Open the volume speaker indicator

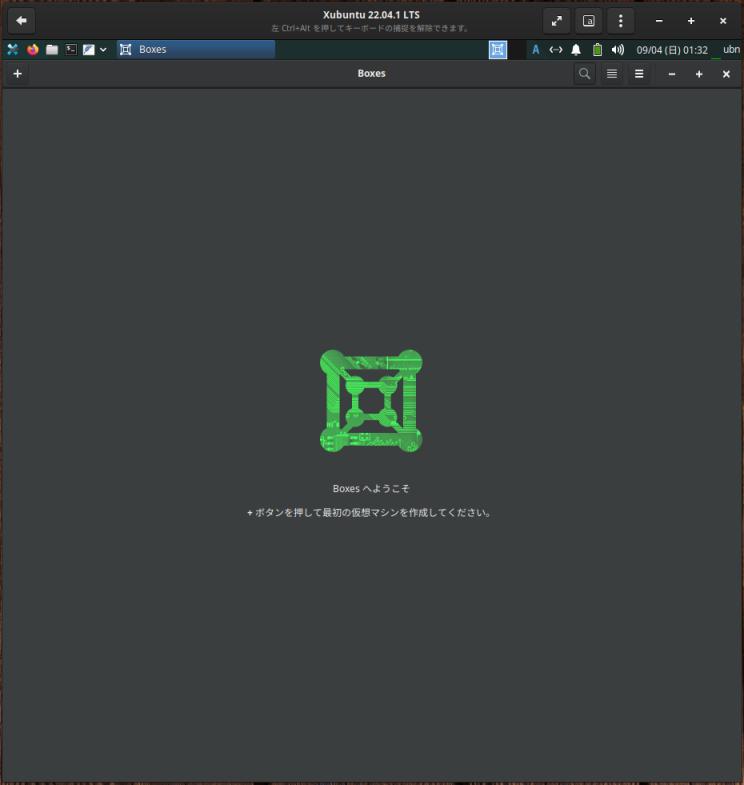(618, 50)
